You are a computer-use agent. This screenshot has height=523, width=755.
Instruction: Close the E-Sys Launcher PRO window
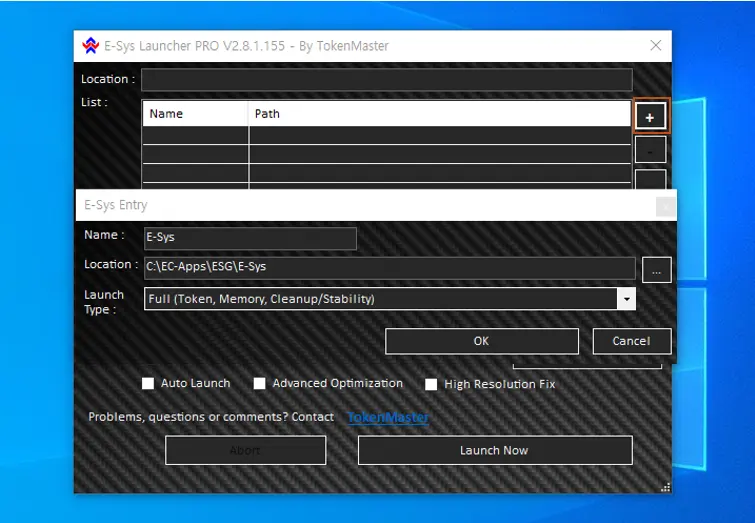655,46
